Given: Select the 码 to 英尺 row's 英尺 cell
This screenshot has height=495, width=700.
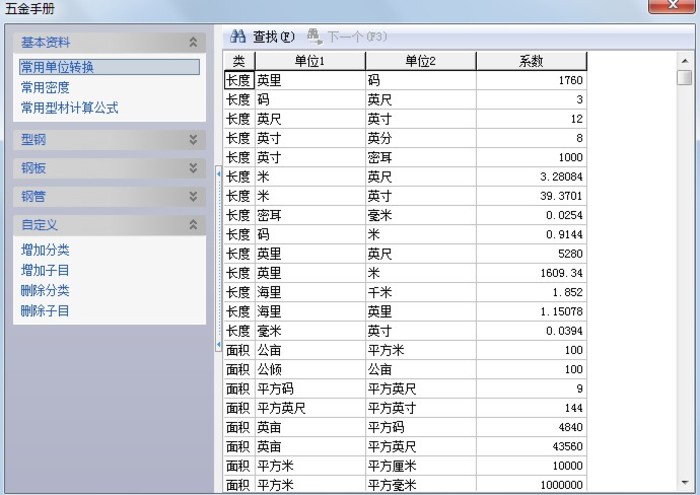Looking at the screenshot, I should [x=421, y=100].
